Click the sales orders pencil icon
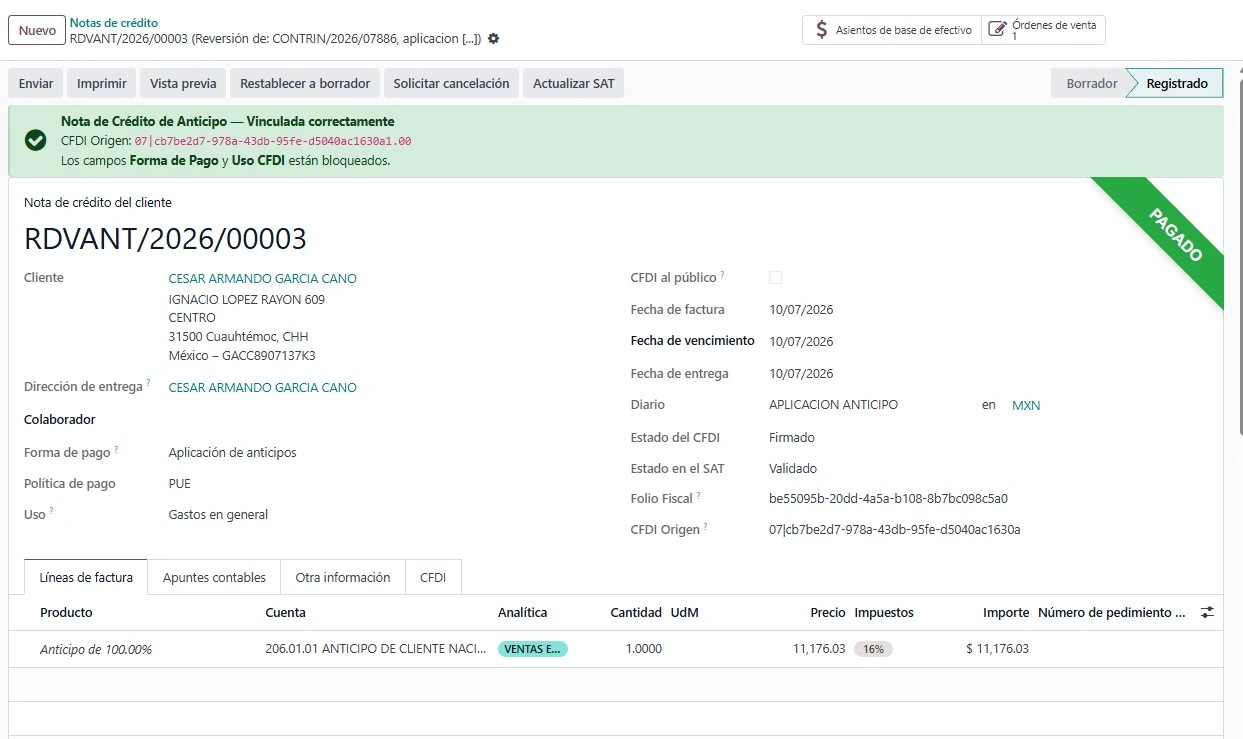Screen dimensions: 1243x739 997,30
